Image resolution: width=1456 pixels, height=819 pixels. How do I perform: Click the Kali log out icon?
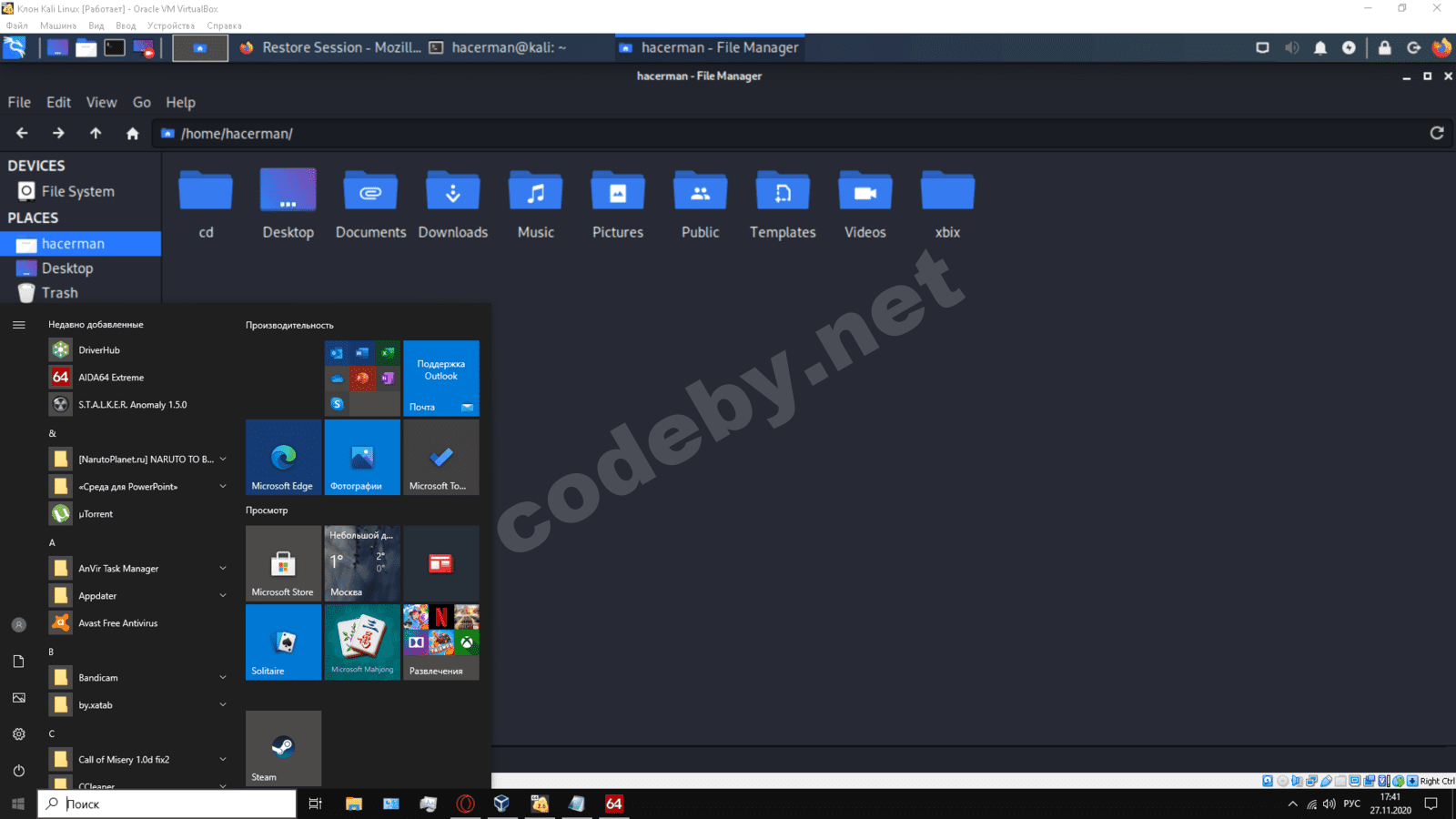tap(1413, 48)
